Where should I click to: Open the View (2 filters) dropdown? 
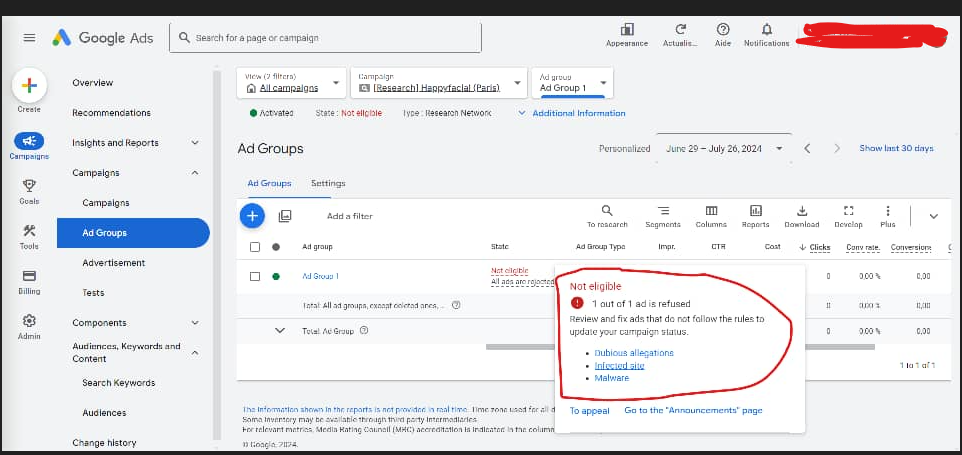tap(291, 83)
